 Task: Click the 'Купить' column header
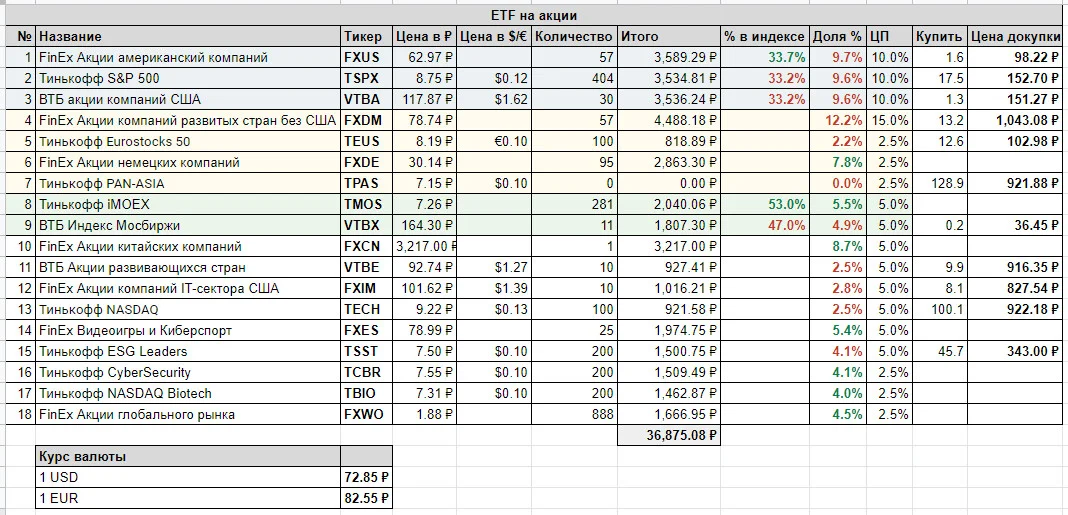point(940,37)
